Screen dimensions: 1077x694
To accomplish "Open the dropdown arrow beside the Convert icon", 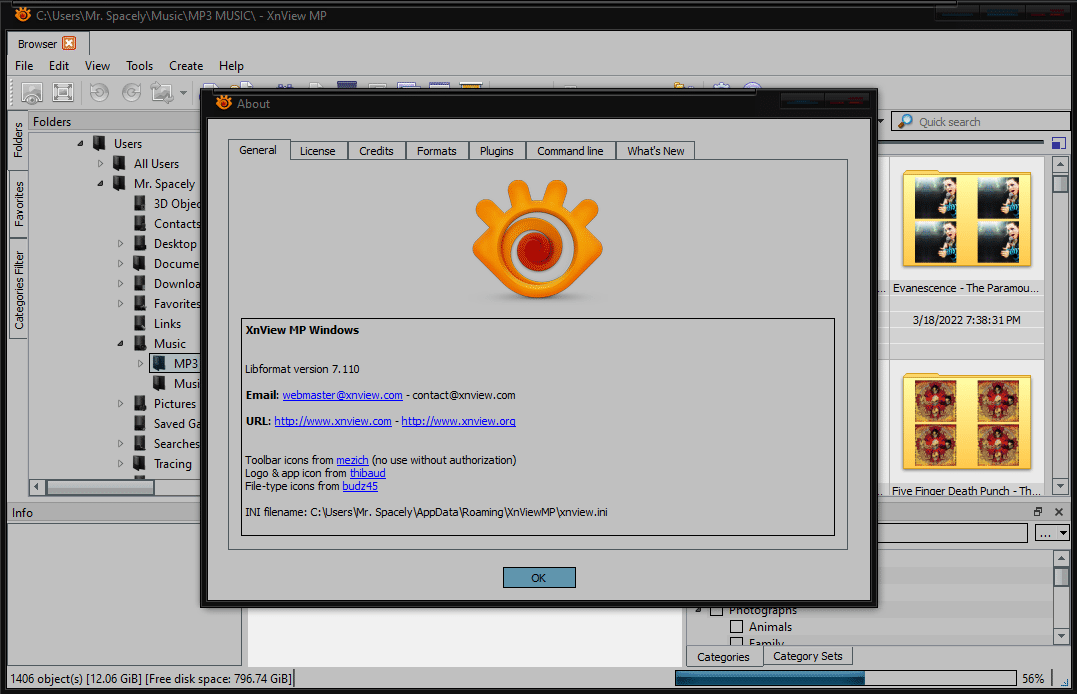I will [x=183, y=93].
